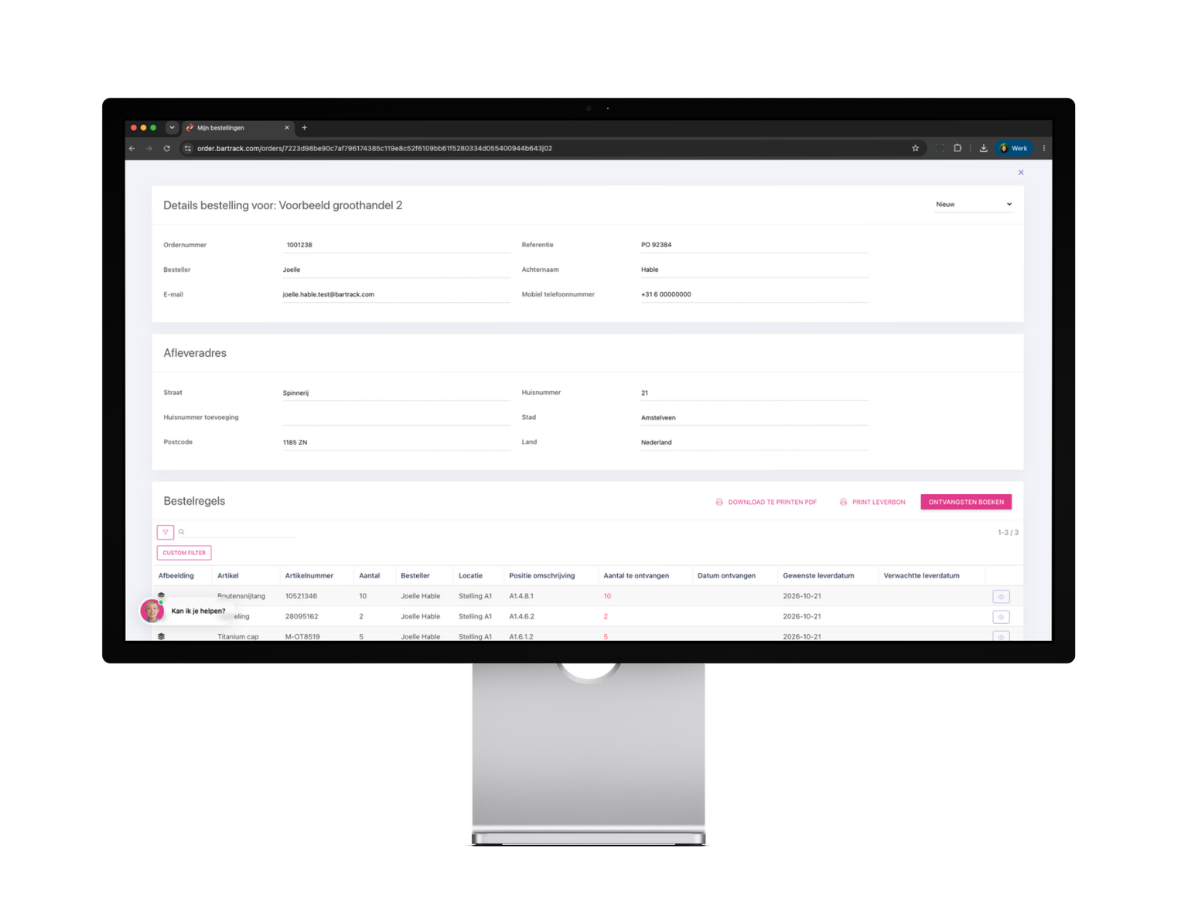1200x900 pixels.
Task: Close the Mijn bestellingen tab
Action: pyautogui.click(x=287, y=128)
